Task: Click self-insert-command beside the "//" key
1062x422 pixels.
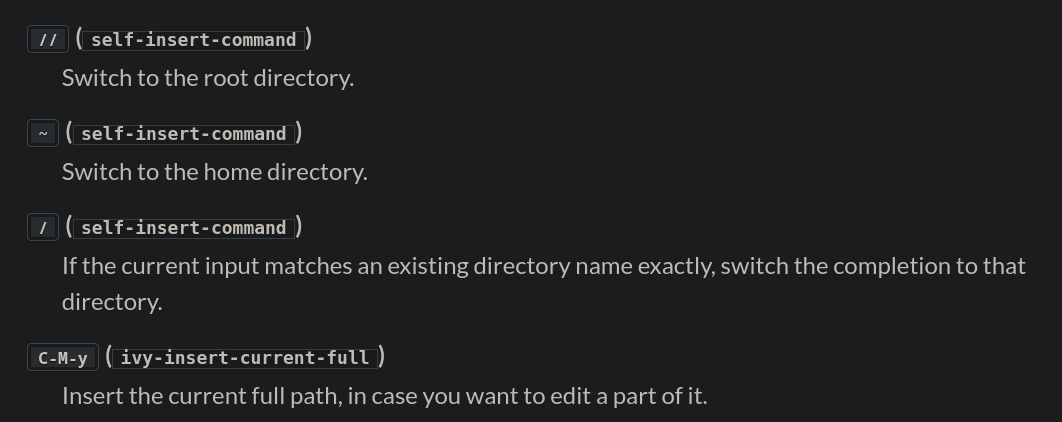Action: [194, 40]
